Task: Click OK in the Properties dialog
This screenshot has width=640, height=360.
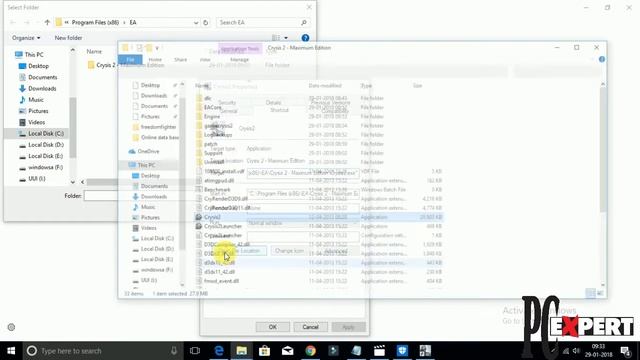Action: pyautogui.click(x=273, y=327)
